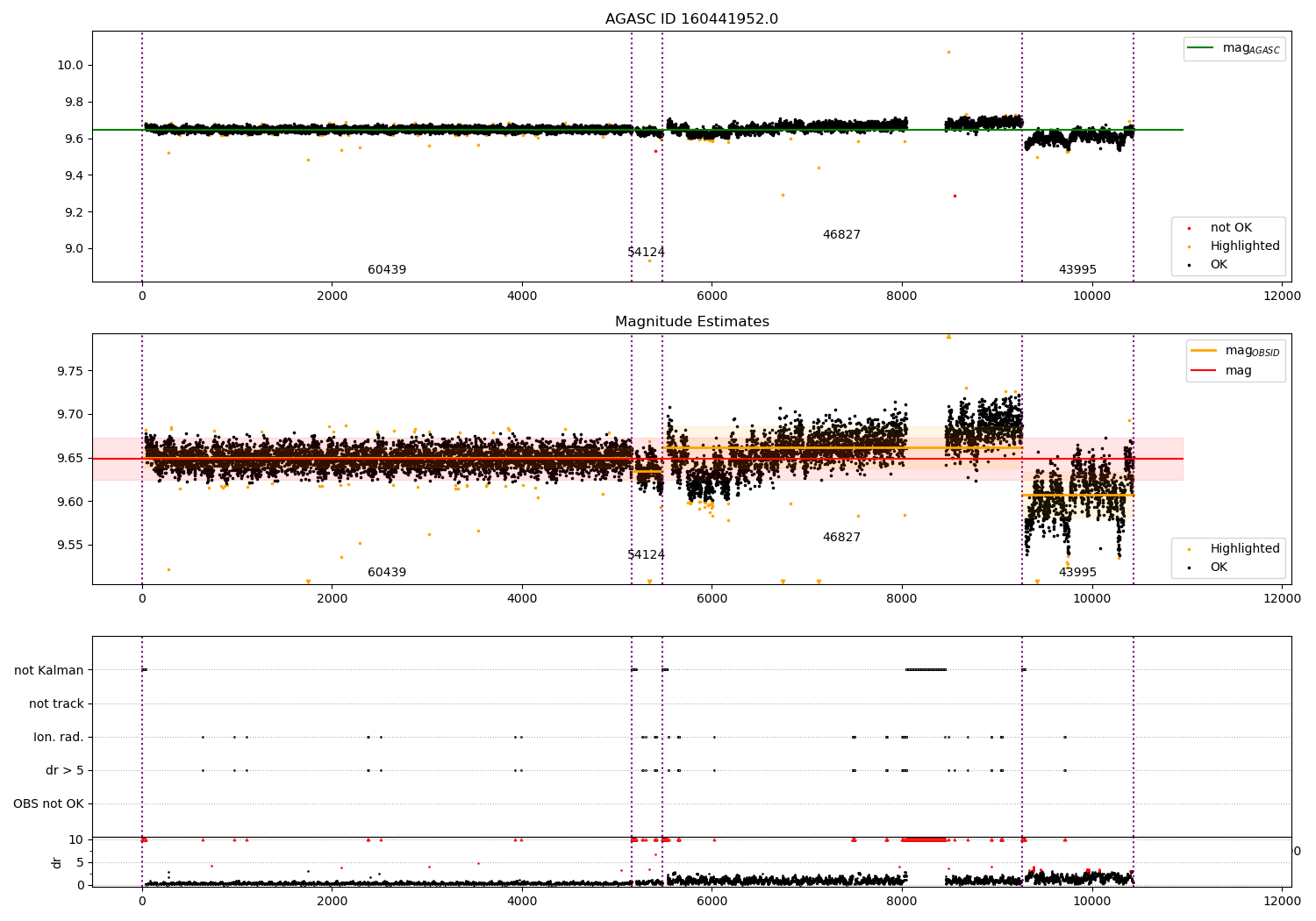Select the 'not Kalman' row label

click(49, 670)
